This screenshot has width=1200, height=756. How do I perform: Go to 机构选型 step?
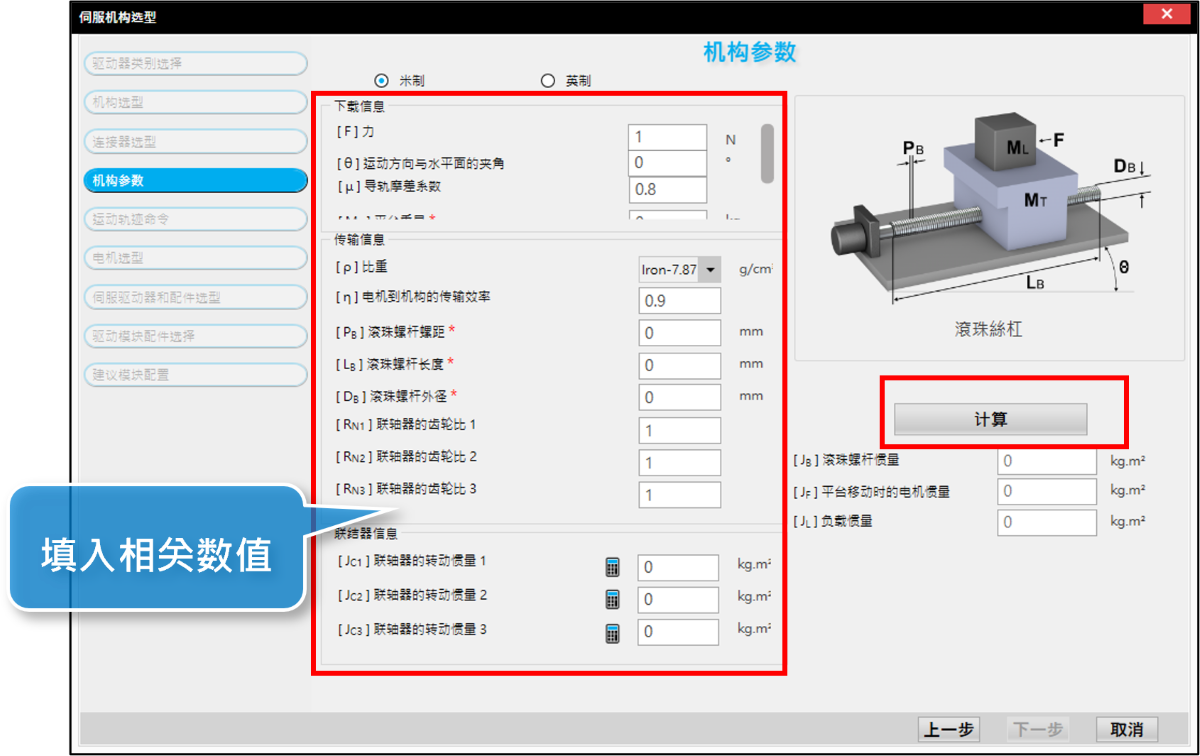click(194, 103)
